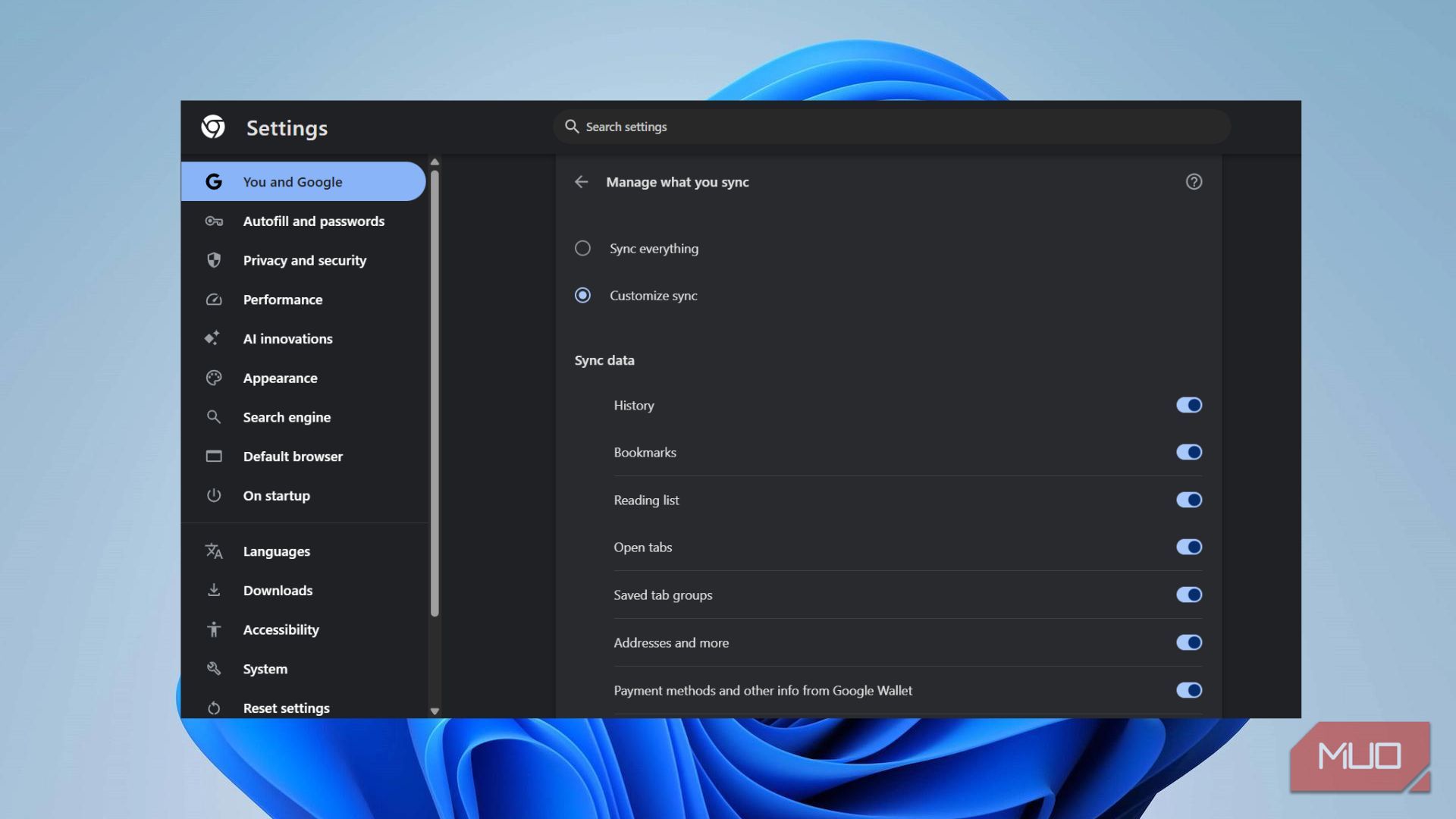Click the palette icon for Appearance
1456x819 pixels.
[214, 378]
